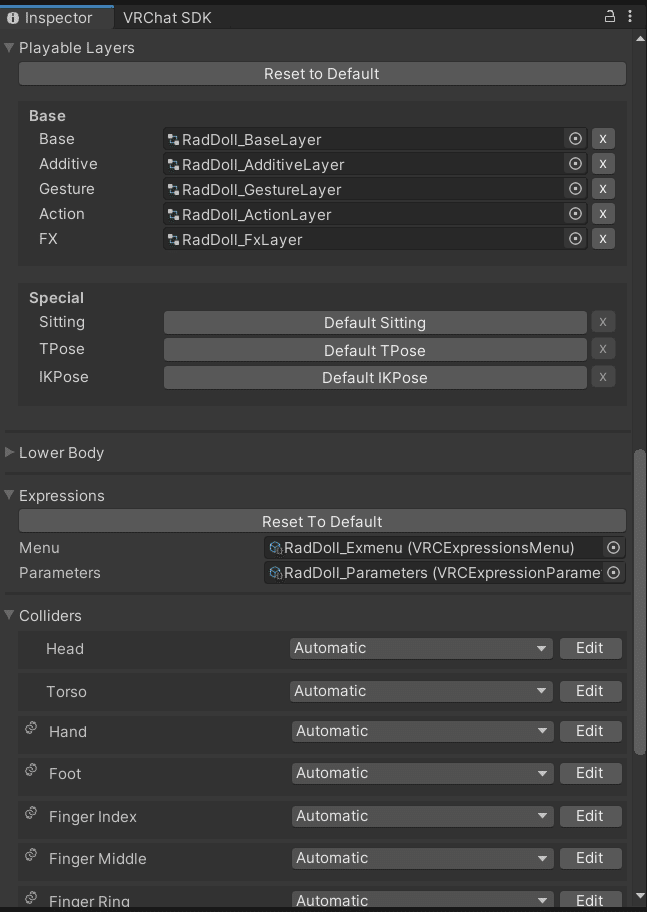Collapse the Playable Layers section

9,48
